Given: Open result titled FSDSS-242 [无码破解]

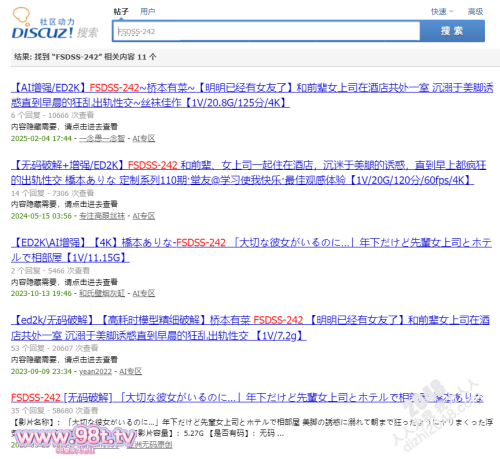Looking at the screenshot, I should tap(247, 397).
